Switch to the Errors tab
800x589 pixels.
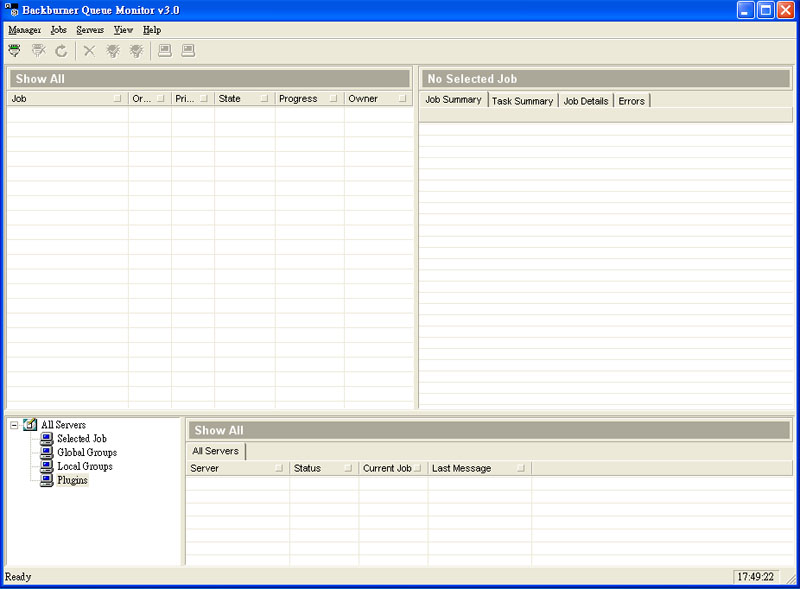click(x=632, y=101)
